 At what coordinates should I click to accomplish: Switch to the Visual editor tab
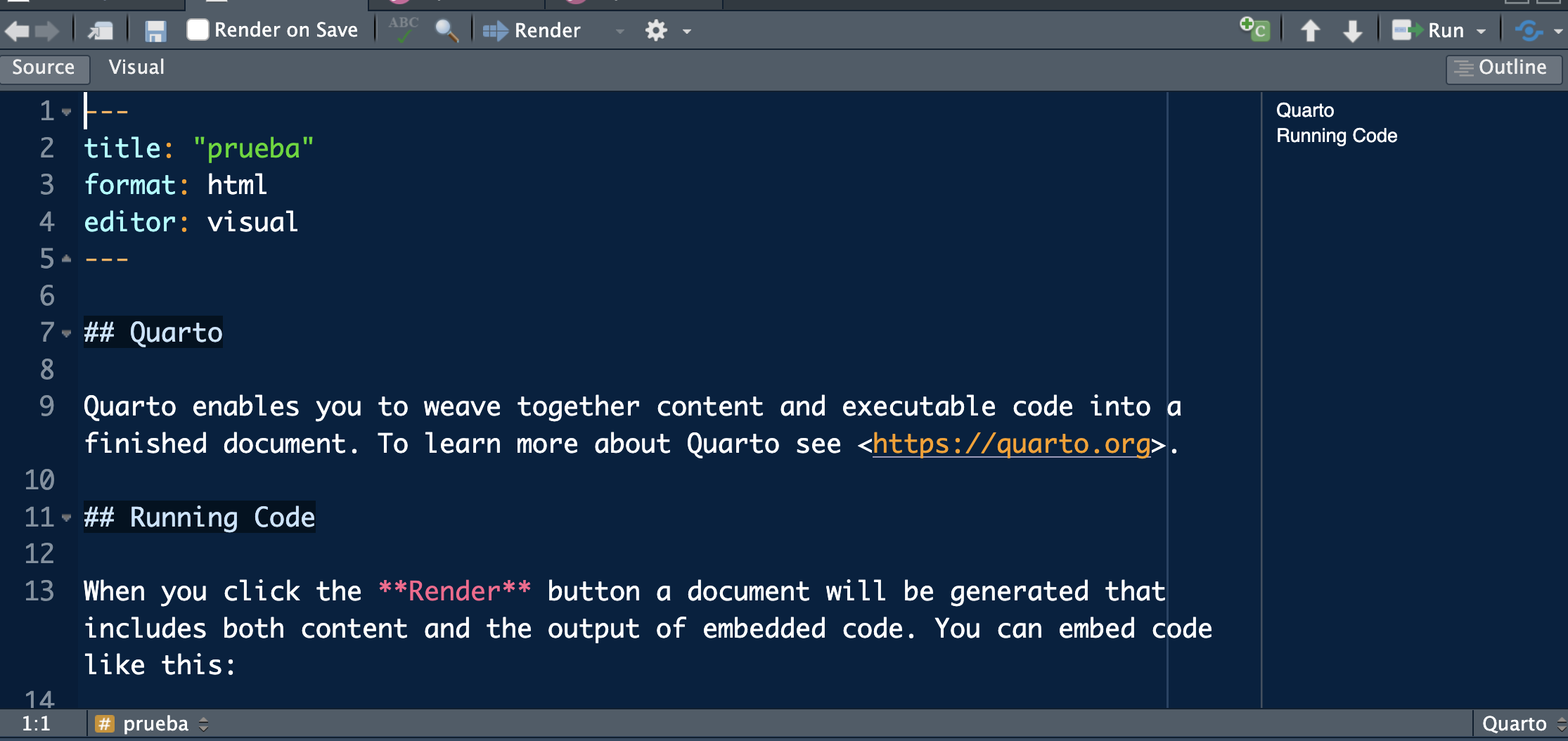(x=136, y=67)
